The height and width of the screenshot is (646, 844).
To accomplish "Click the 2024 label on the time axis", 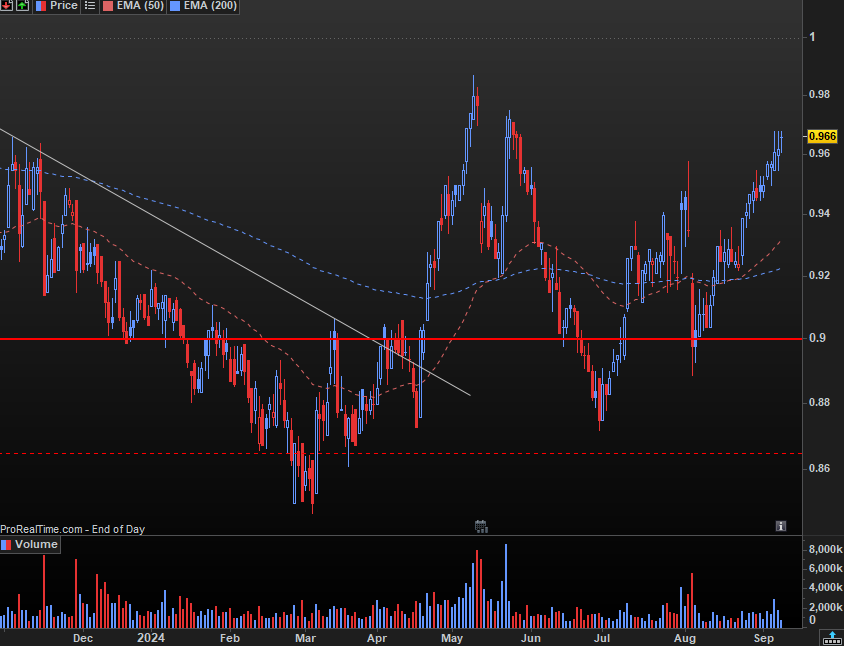I will point(151,638).
